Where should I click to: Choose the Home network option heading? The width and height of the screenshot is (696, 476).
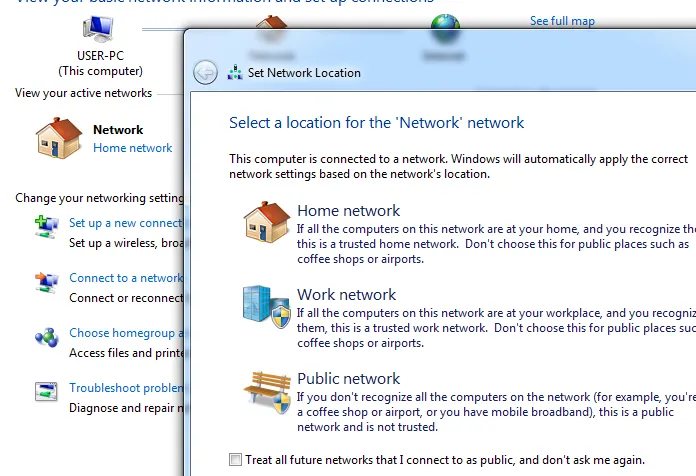[348, 210]
